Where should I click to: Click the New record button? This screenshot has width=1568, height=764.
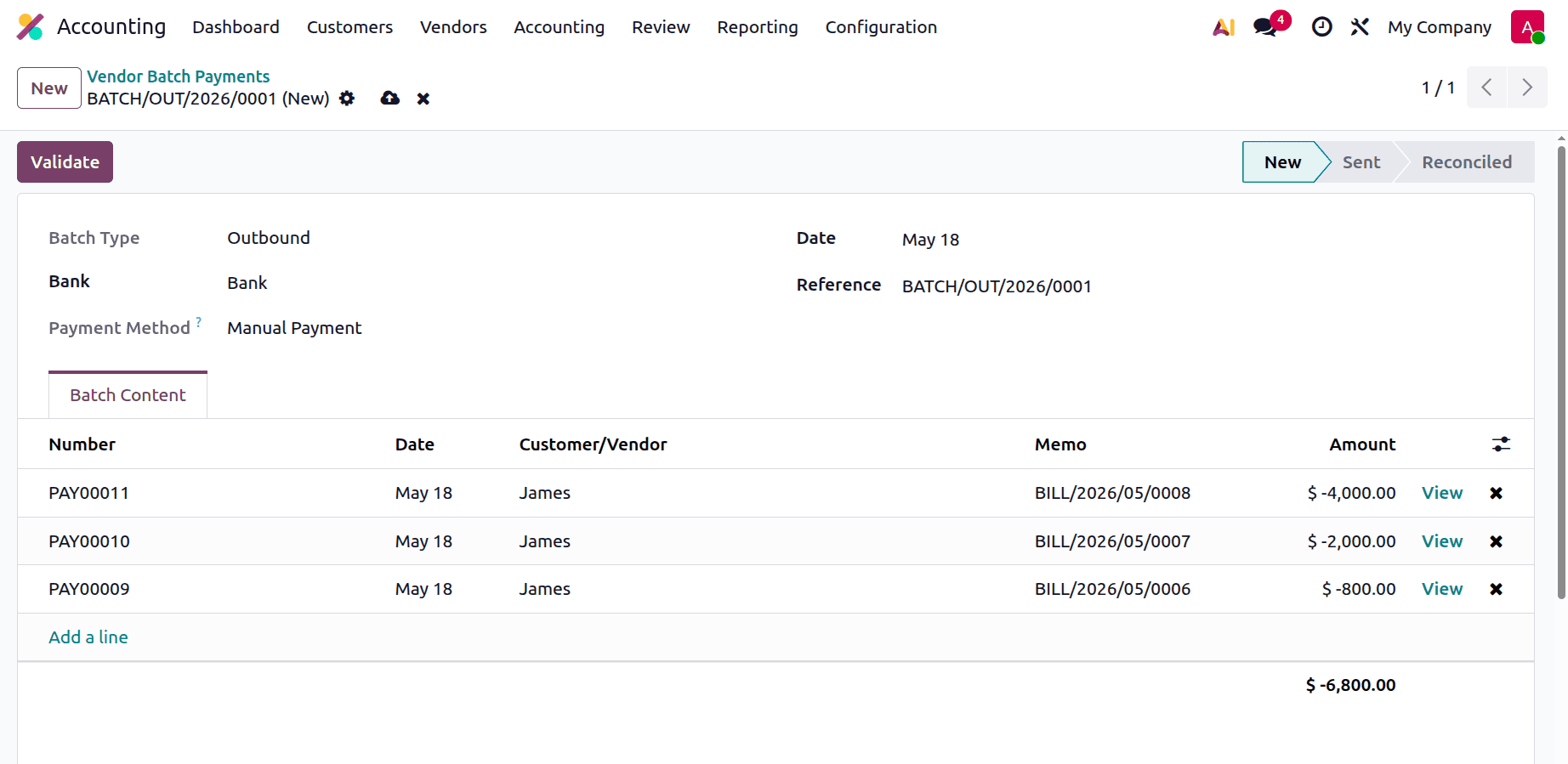point(49,88)
